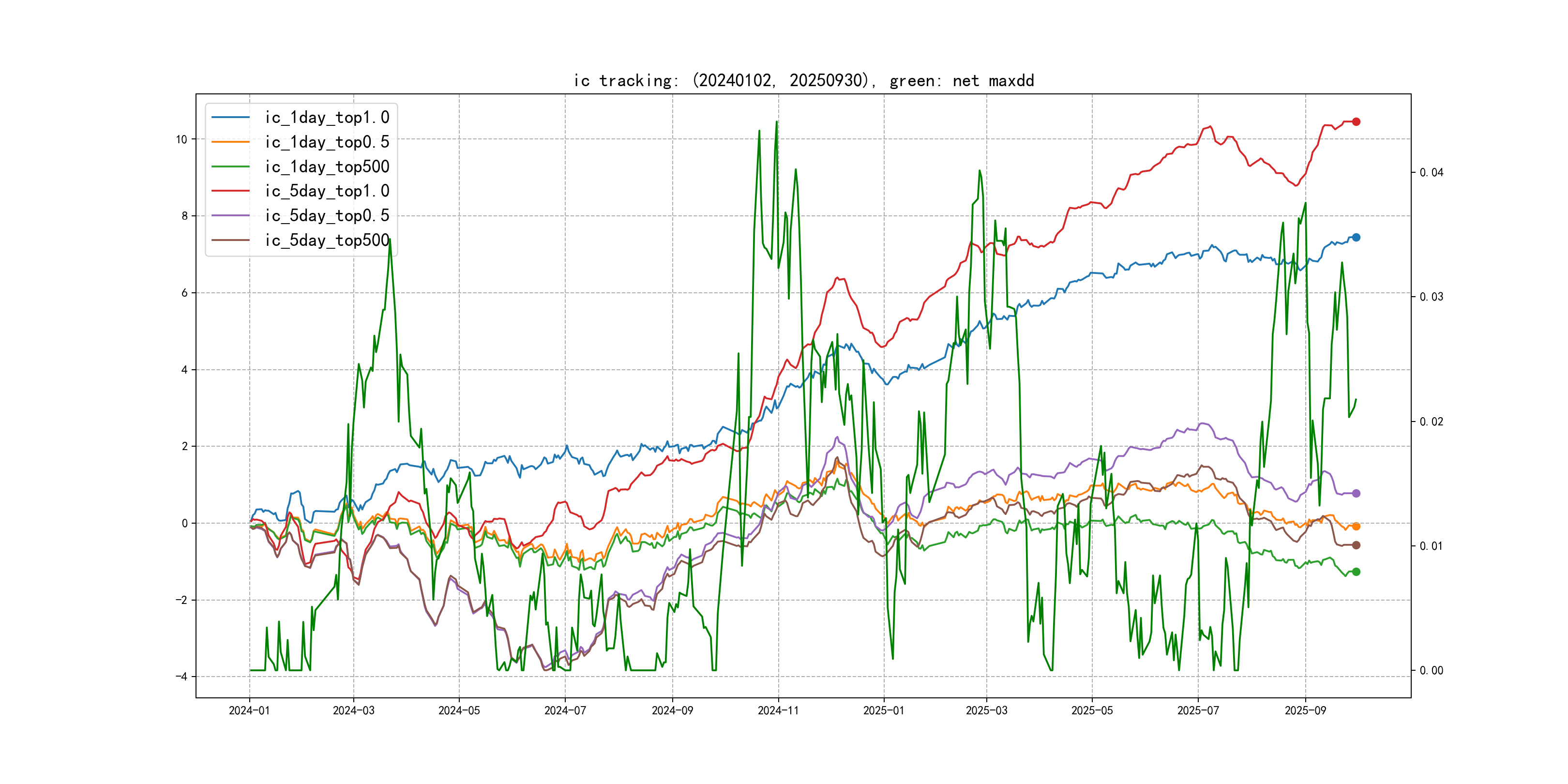
Task: Click the -4 tick on left y-axis
Action: 181,676
